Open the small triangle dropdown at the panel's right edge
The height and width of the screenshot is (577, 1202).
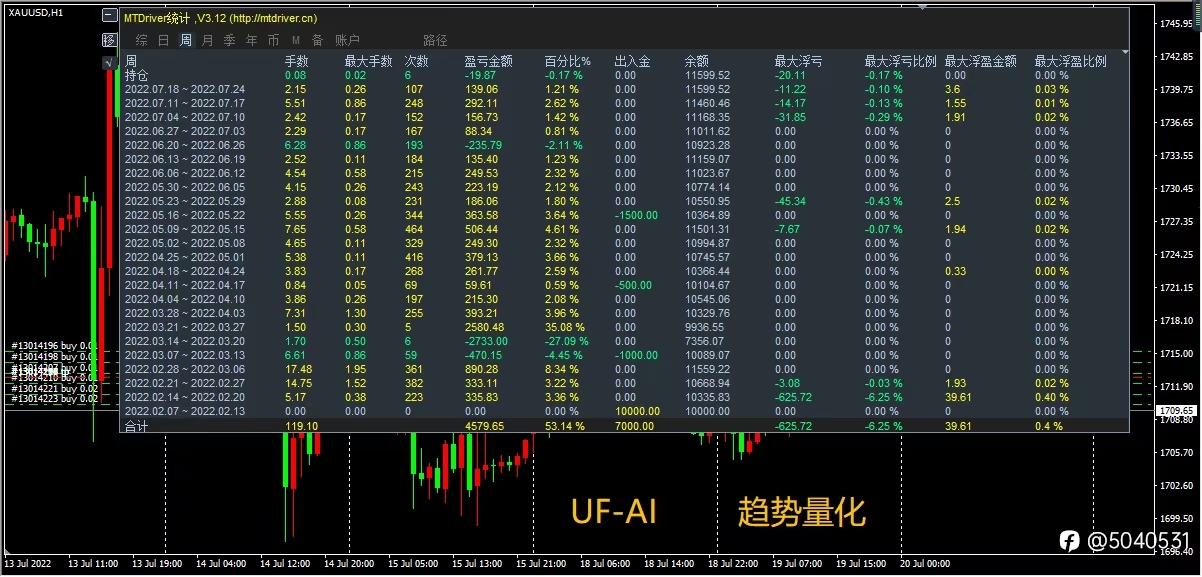1125,53
